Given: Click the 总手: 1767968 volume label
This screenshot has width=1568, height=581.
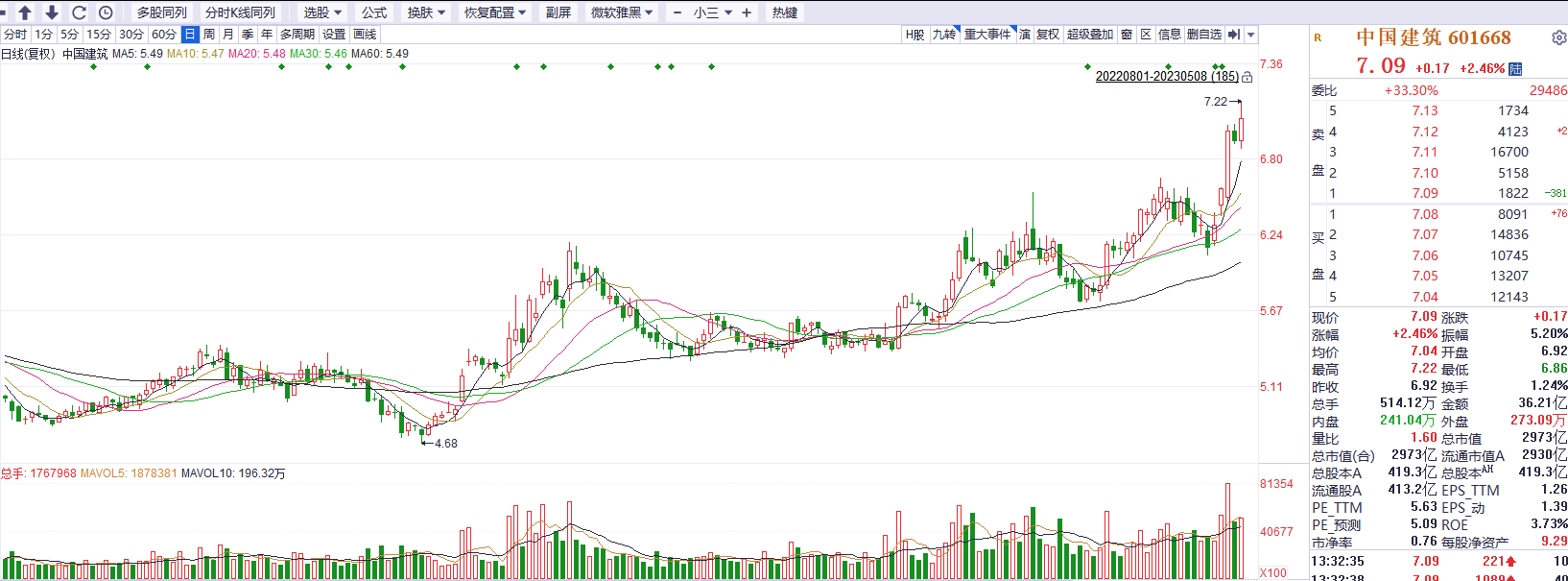Looking at the screenshot, I should point(38,473).
